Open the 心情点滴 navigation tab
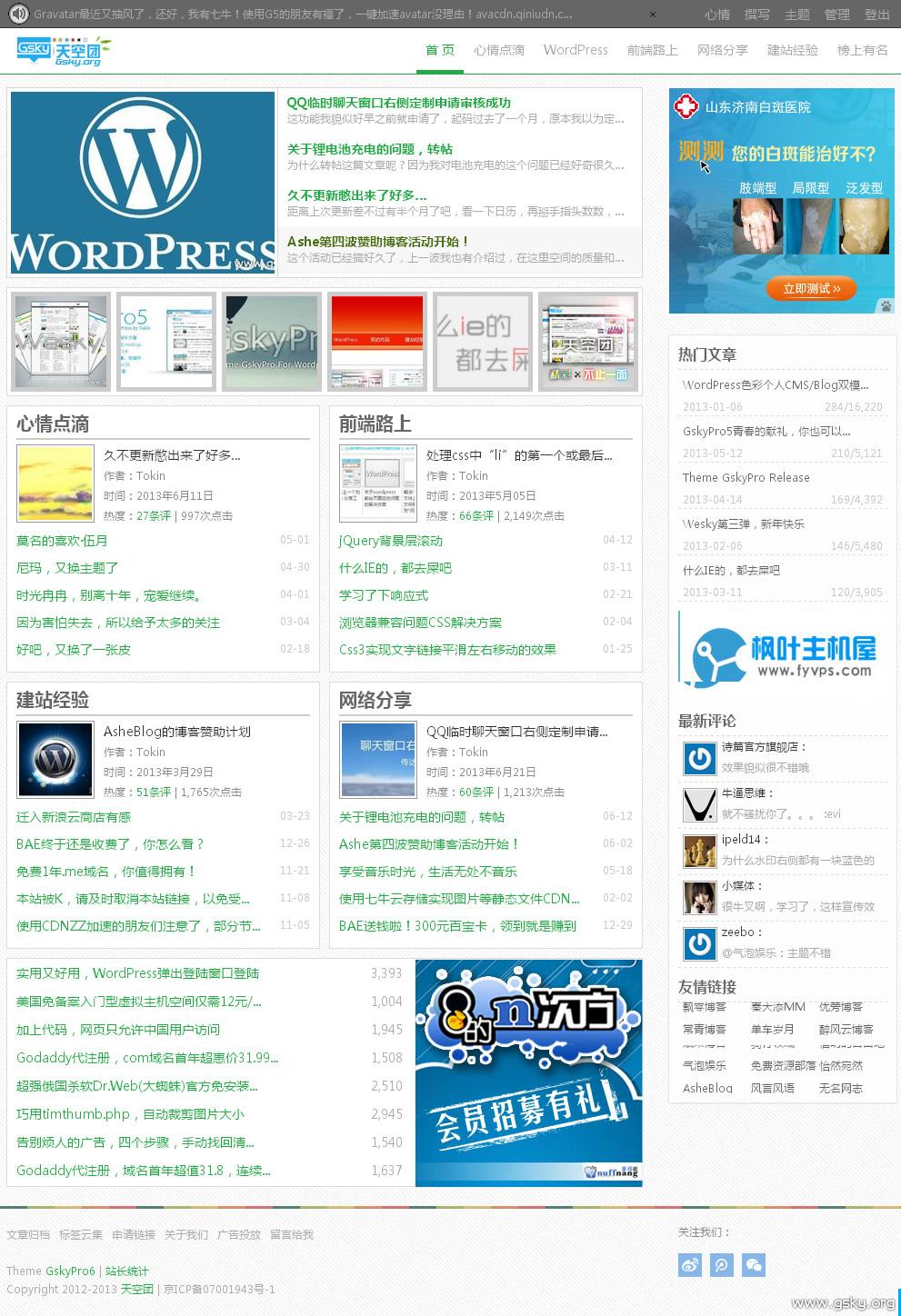The height and width of the screenshot is (1316, 901). (498, 50)
